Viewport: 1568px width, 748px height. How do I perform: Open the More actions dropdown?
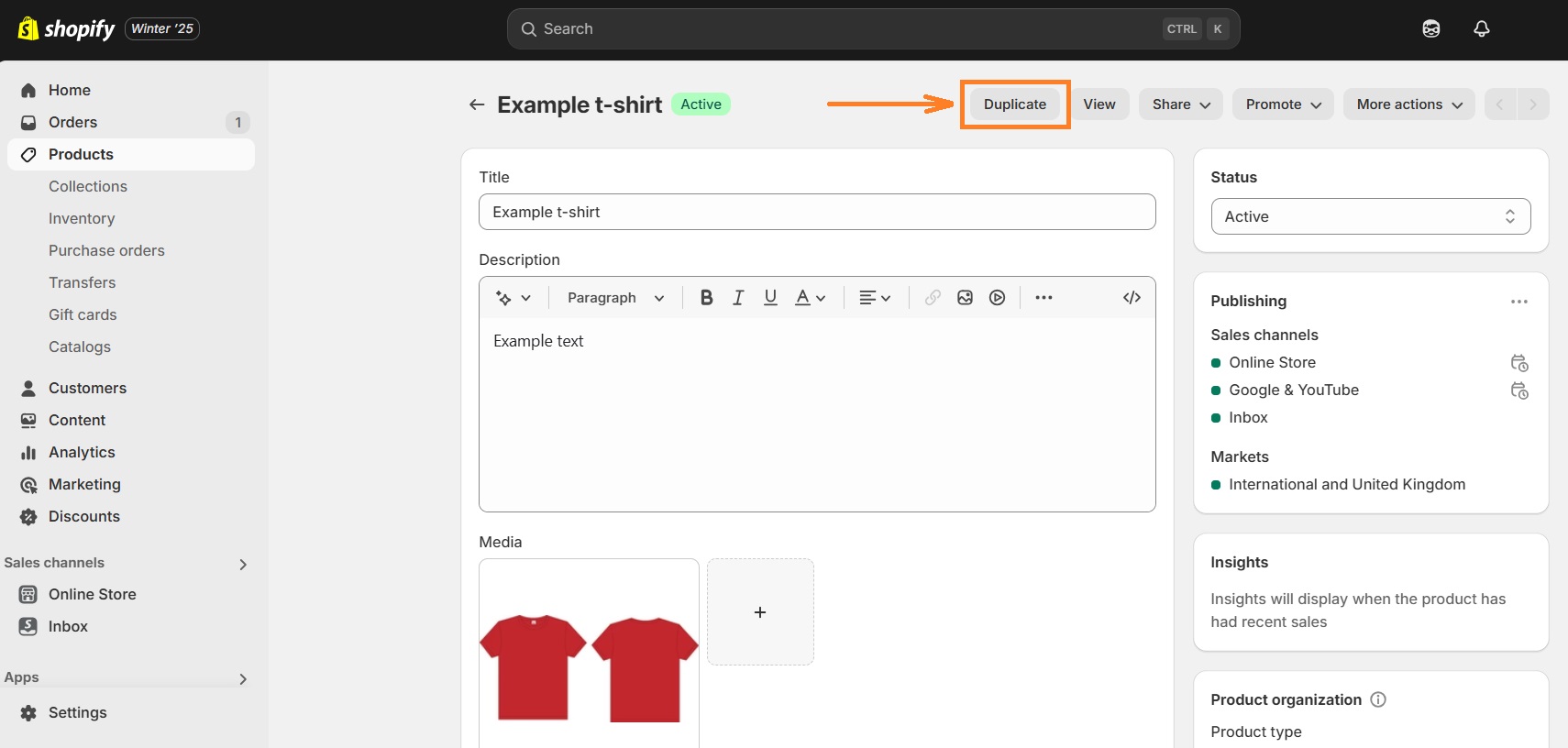[1409, 104]
